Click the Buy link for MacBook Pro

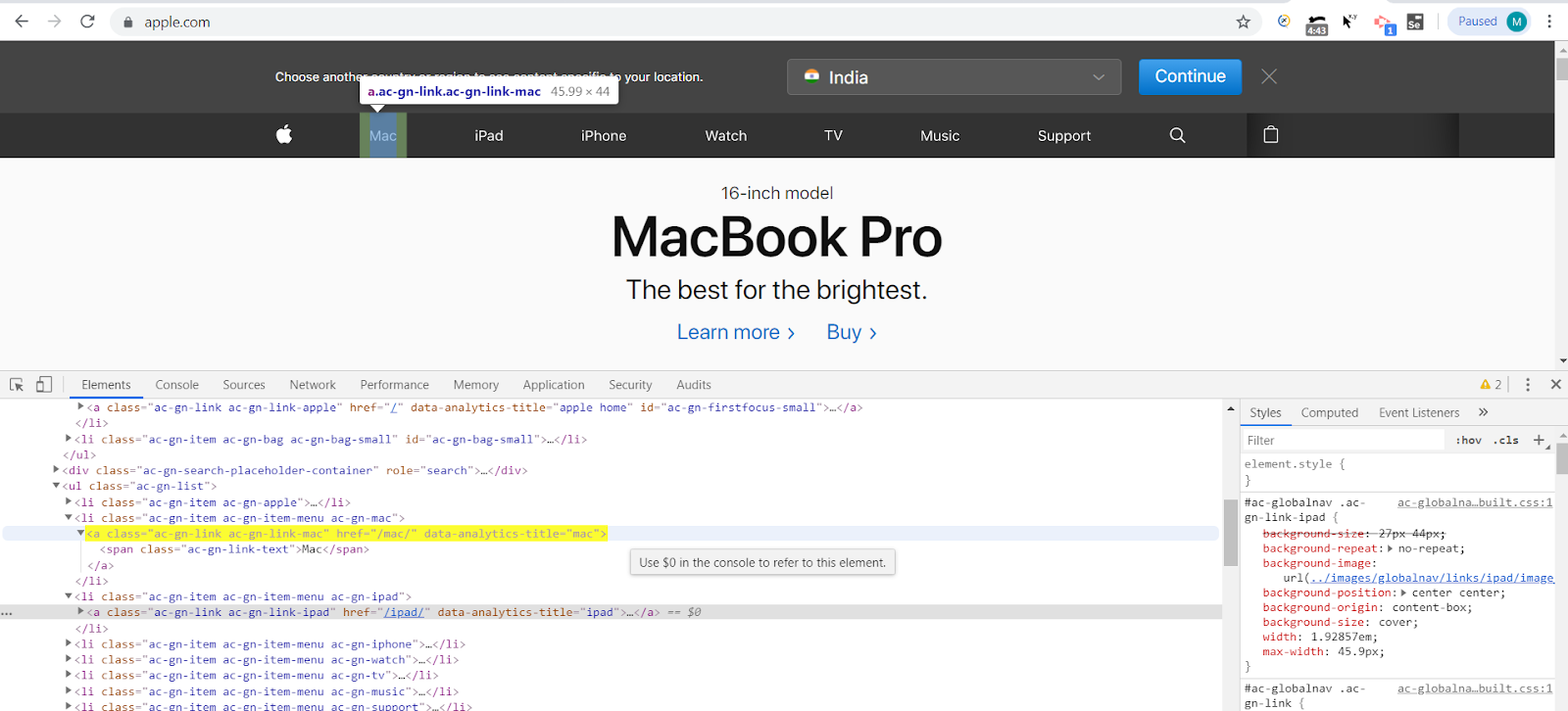pos(852,332)
